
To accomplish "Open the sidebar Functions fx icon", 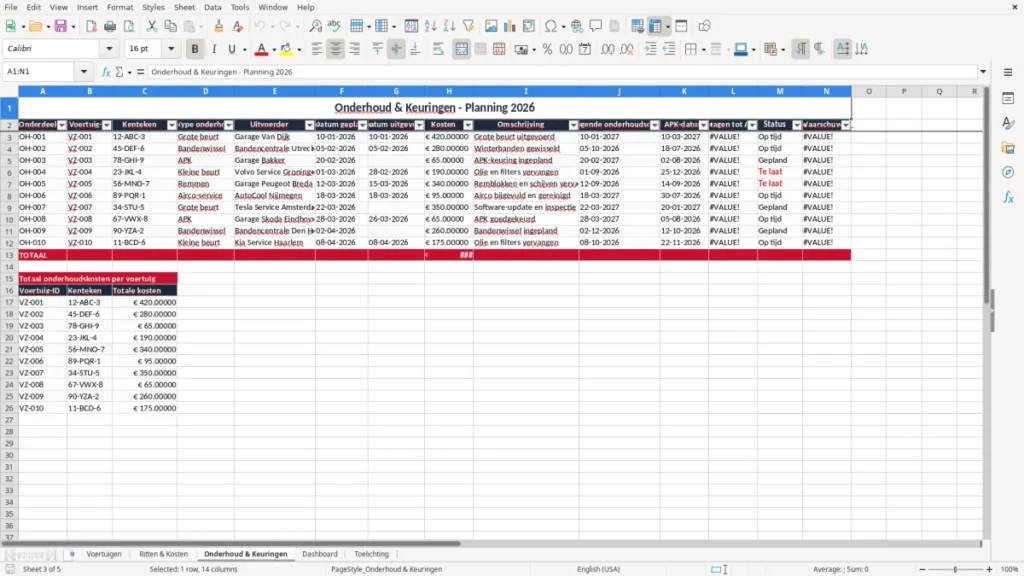I will [1008, 197].
